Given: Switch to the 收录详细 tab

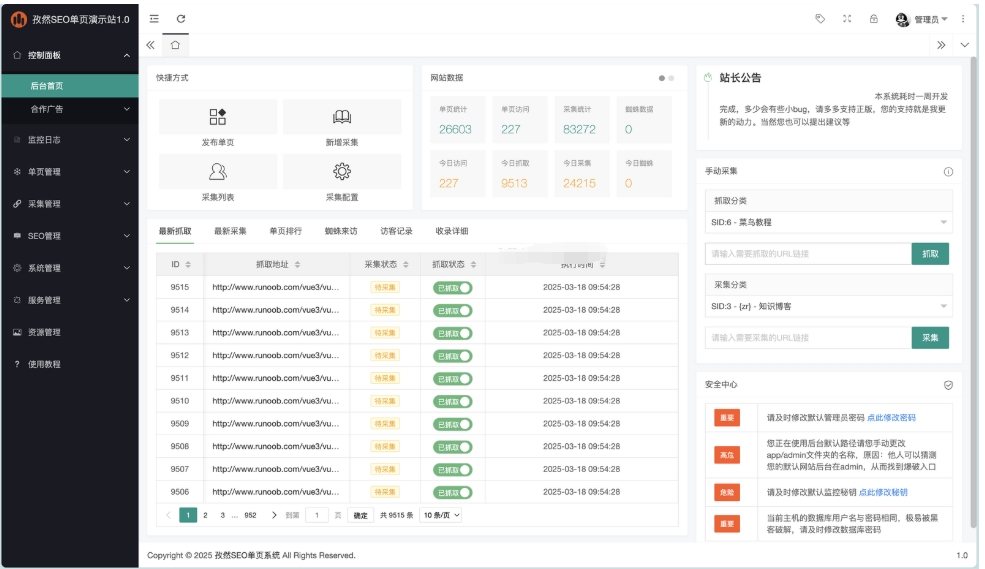Looking at the screenshot, I should click(x=452, y=231).
